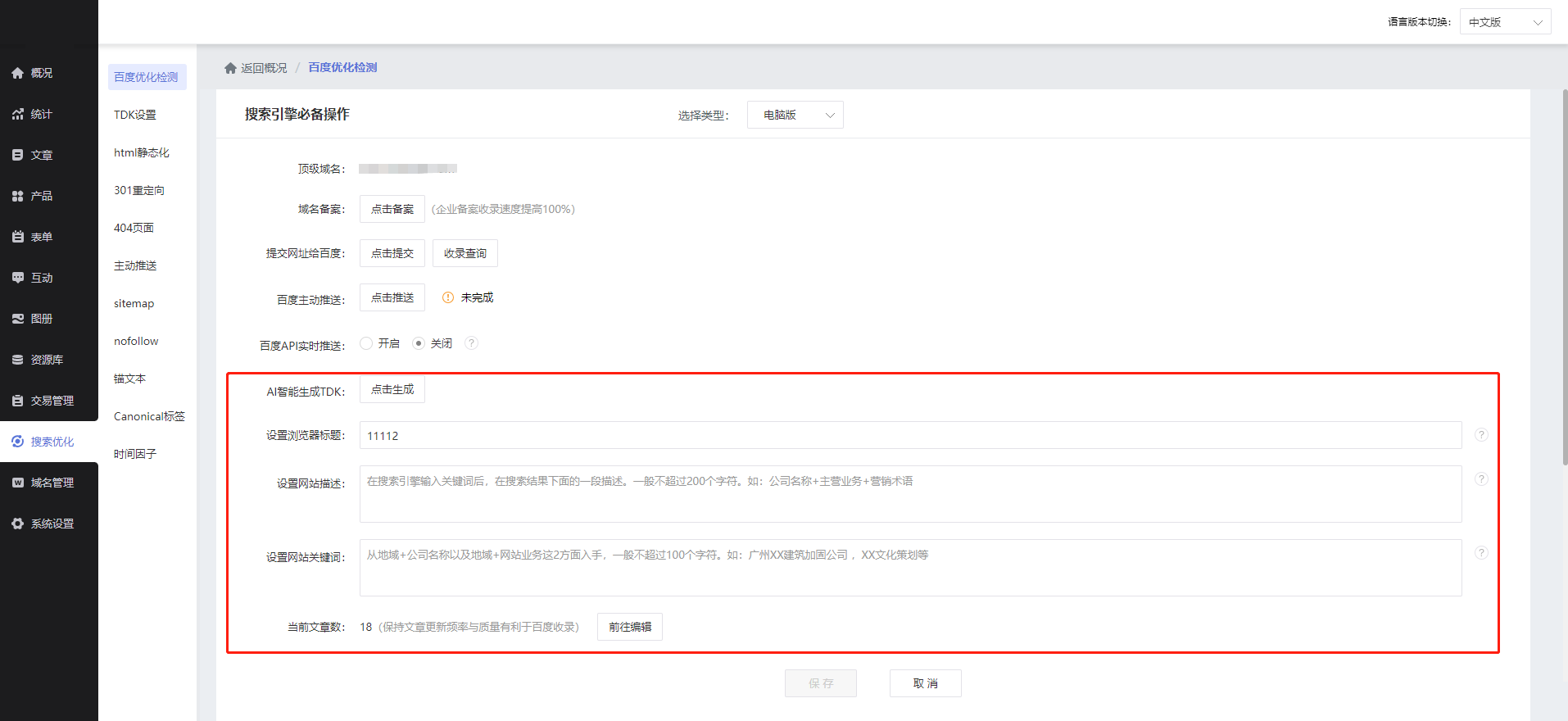
Task: Click help icon next to 百度API实时推送
Action: point(471,343)
